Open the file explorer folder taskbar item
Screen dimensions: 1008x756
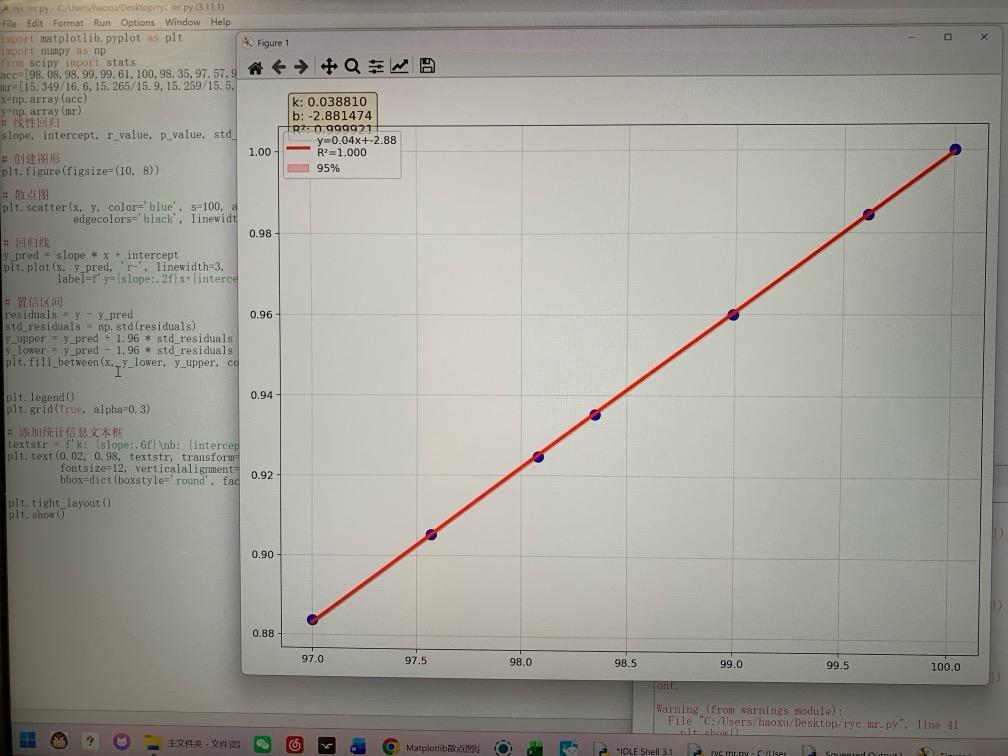click(x=192, y=743)
